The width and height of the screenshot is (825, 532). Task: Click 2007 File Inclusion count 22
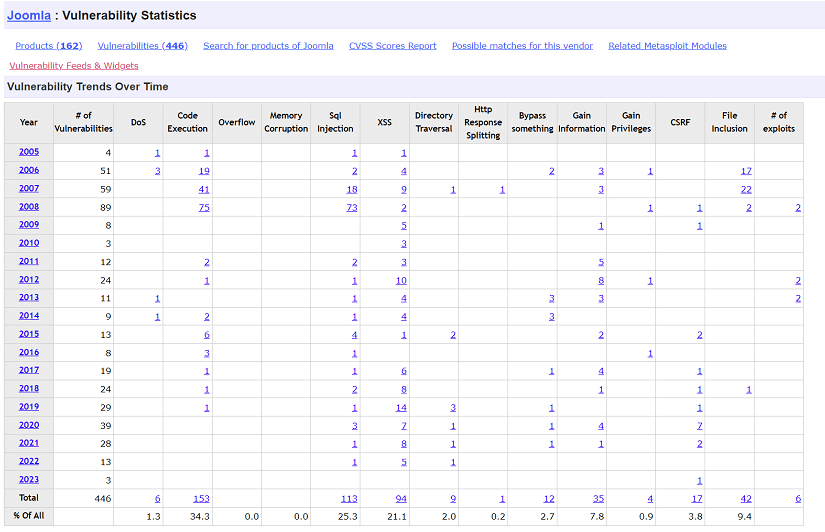click(746, 190)
